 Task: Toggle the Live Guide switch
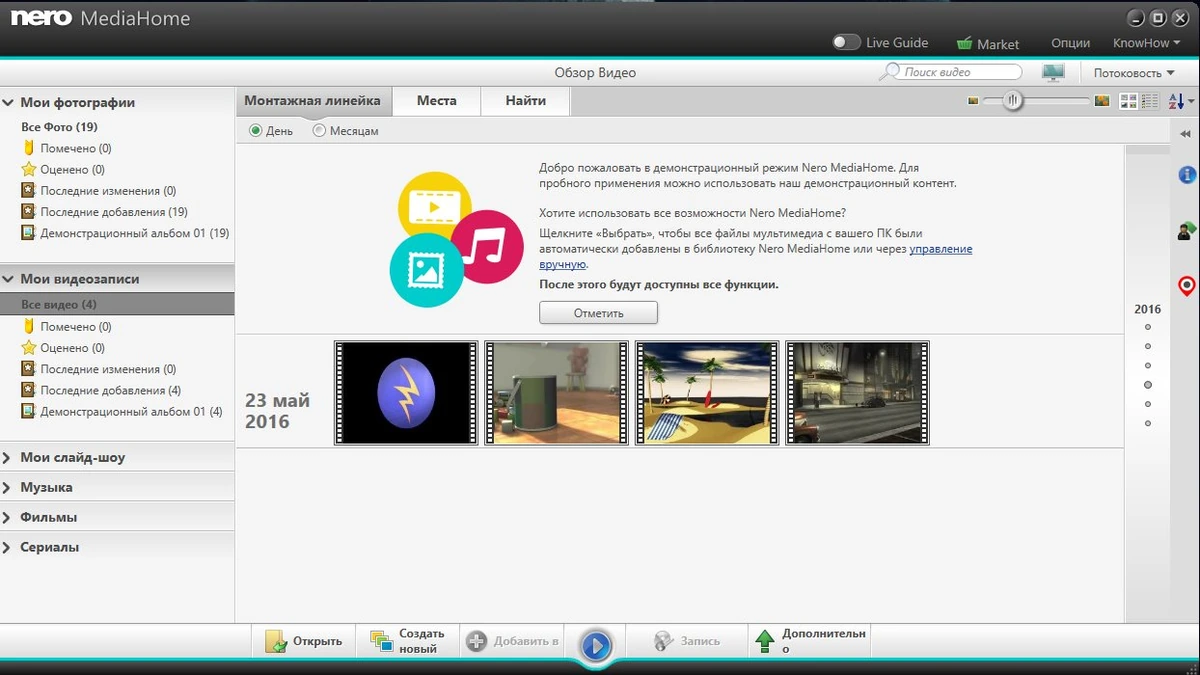coord(846,43)
